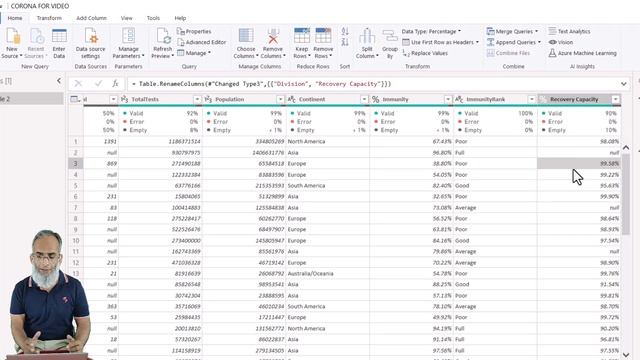Viewport: 640px width, 360px height.
Task: Select row number 3
Action: pos(76,163)
